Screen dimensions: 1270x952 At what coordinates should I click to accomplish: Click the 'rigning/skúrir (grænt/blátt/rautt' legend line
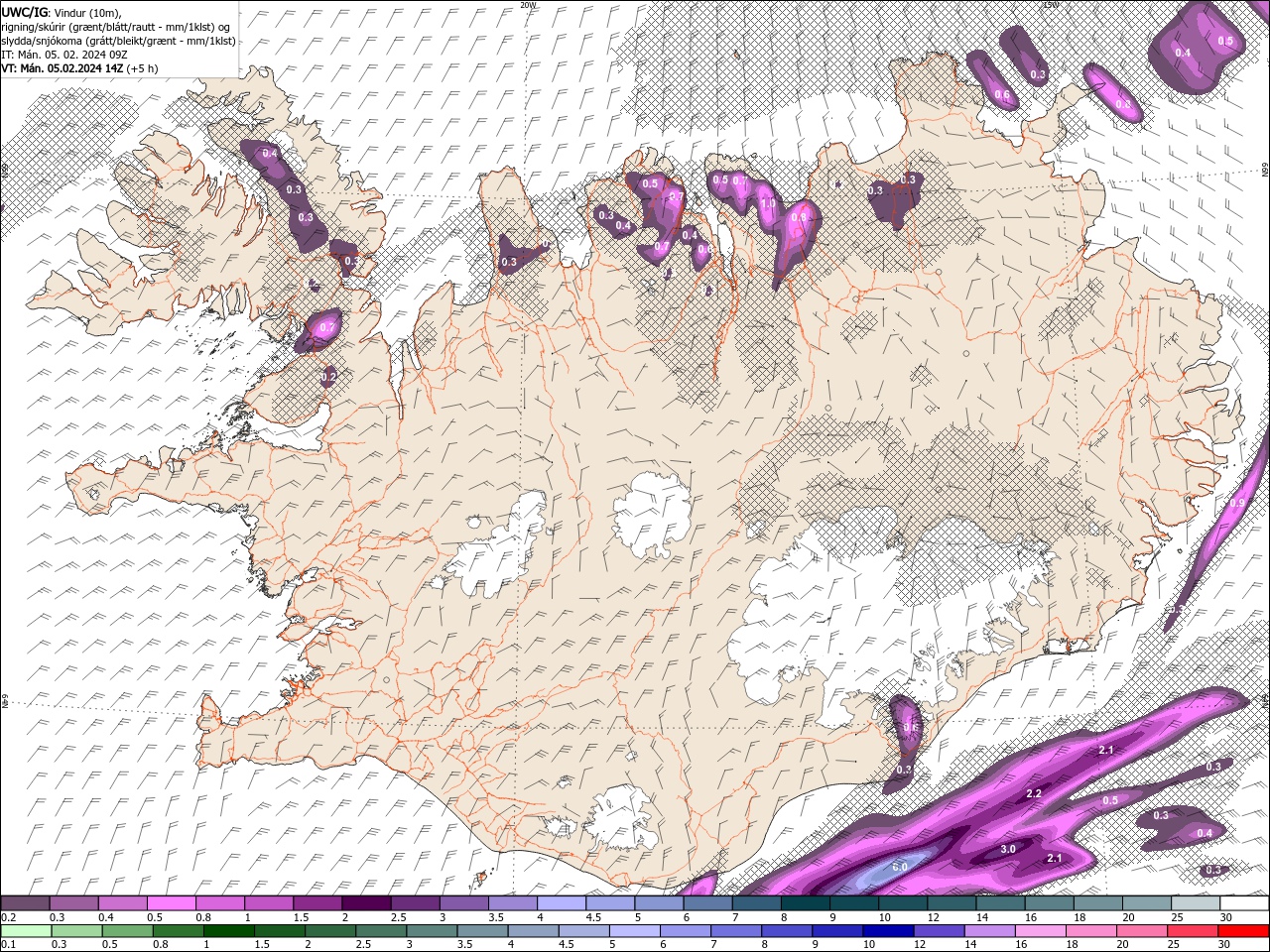click(115, 26)
